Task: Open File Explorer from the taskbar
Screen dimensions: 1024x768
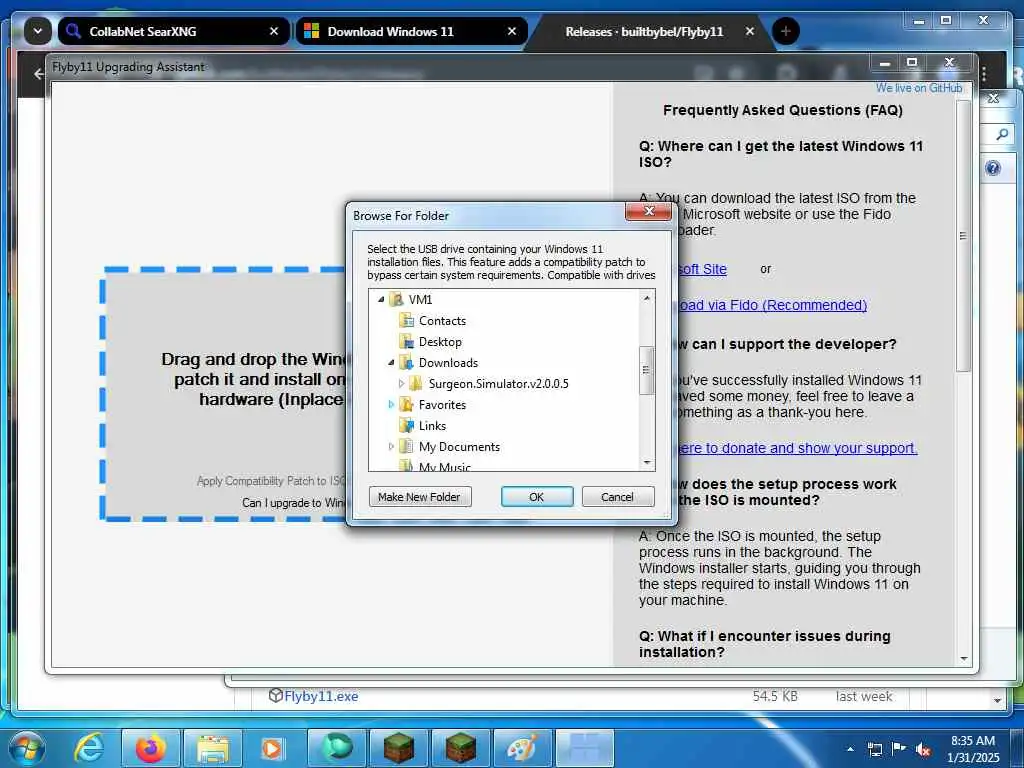Action: 214,748
